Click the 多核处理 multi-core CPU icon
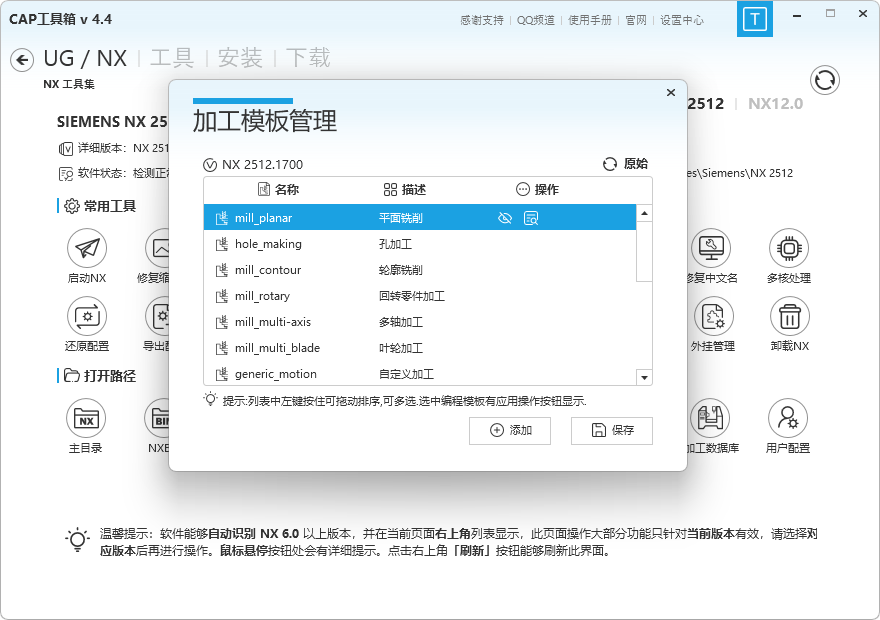Screen dimensions: 880x620 click(x=788, y=247)
